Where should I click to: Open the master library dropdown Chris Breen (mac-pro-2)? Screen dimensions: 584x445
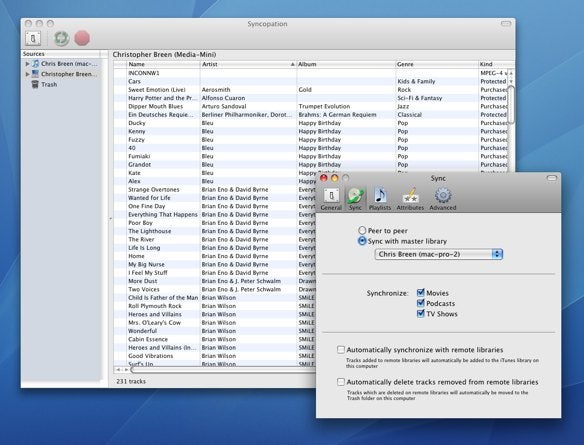tap(439, 254)
